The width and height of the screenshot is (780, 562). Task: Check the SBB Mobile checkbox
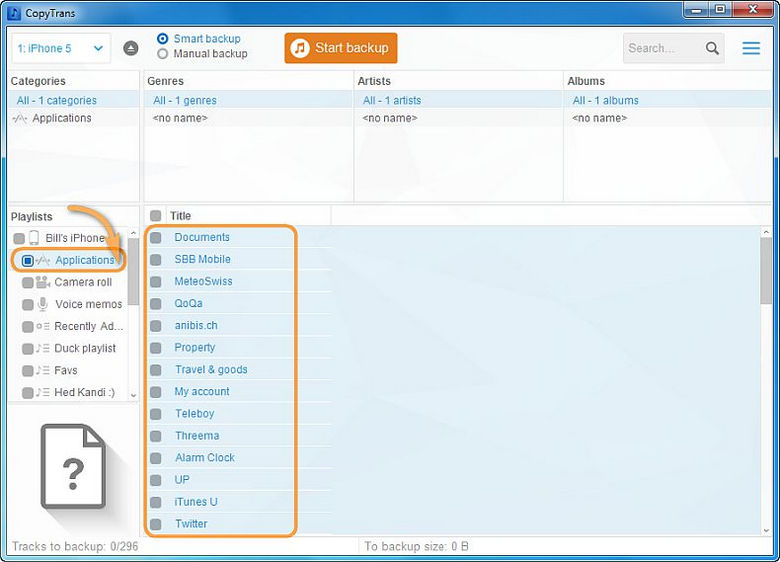(156, 260)
